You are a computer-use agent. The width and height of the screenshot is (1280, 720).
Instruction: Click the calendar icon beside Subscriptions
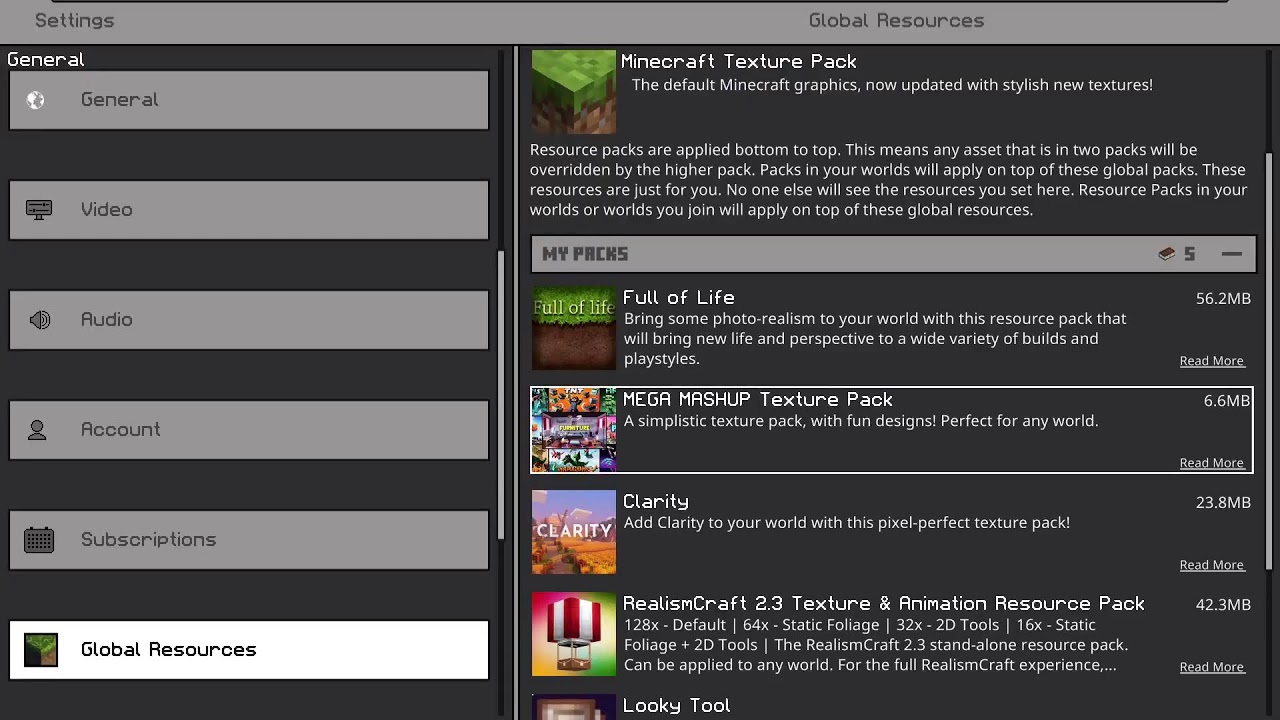click(39, 540)
